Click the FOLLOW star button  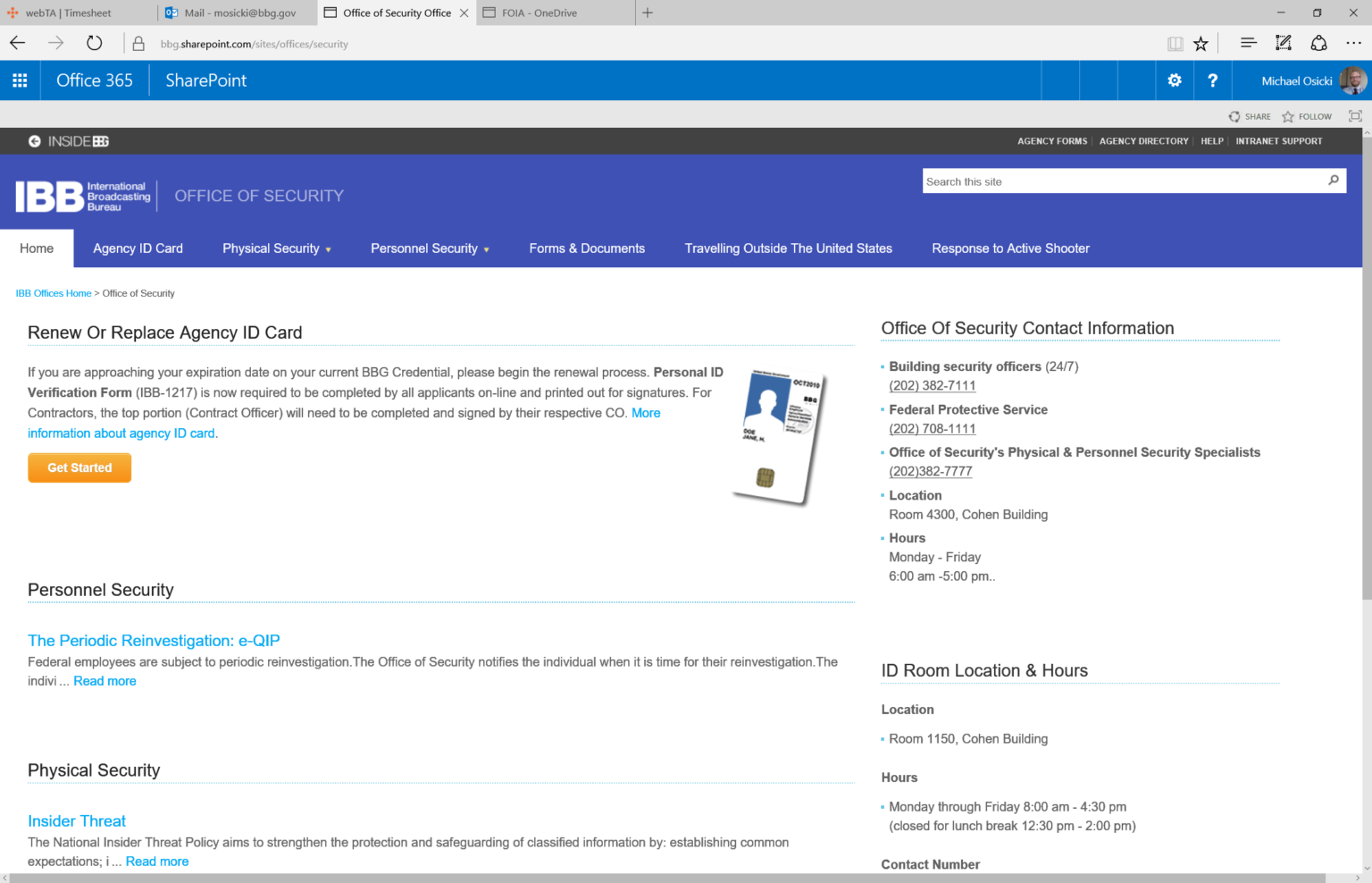tap(1307, 116)
